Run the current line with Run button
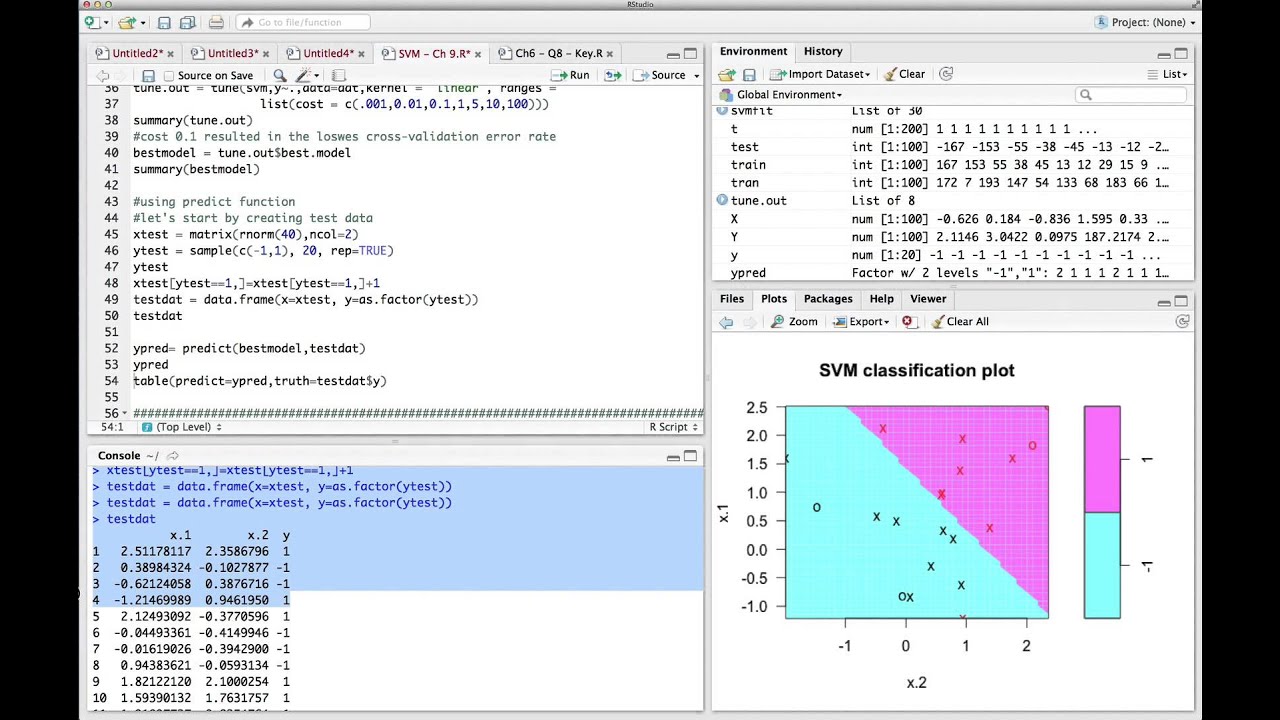 click(571, 75)
